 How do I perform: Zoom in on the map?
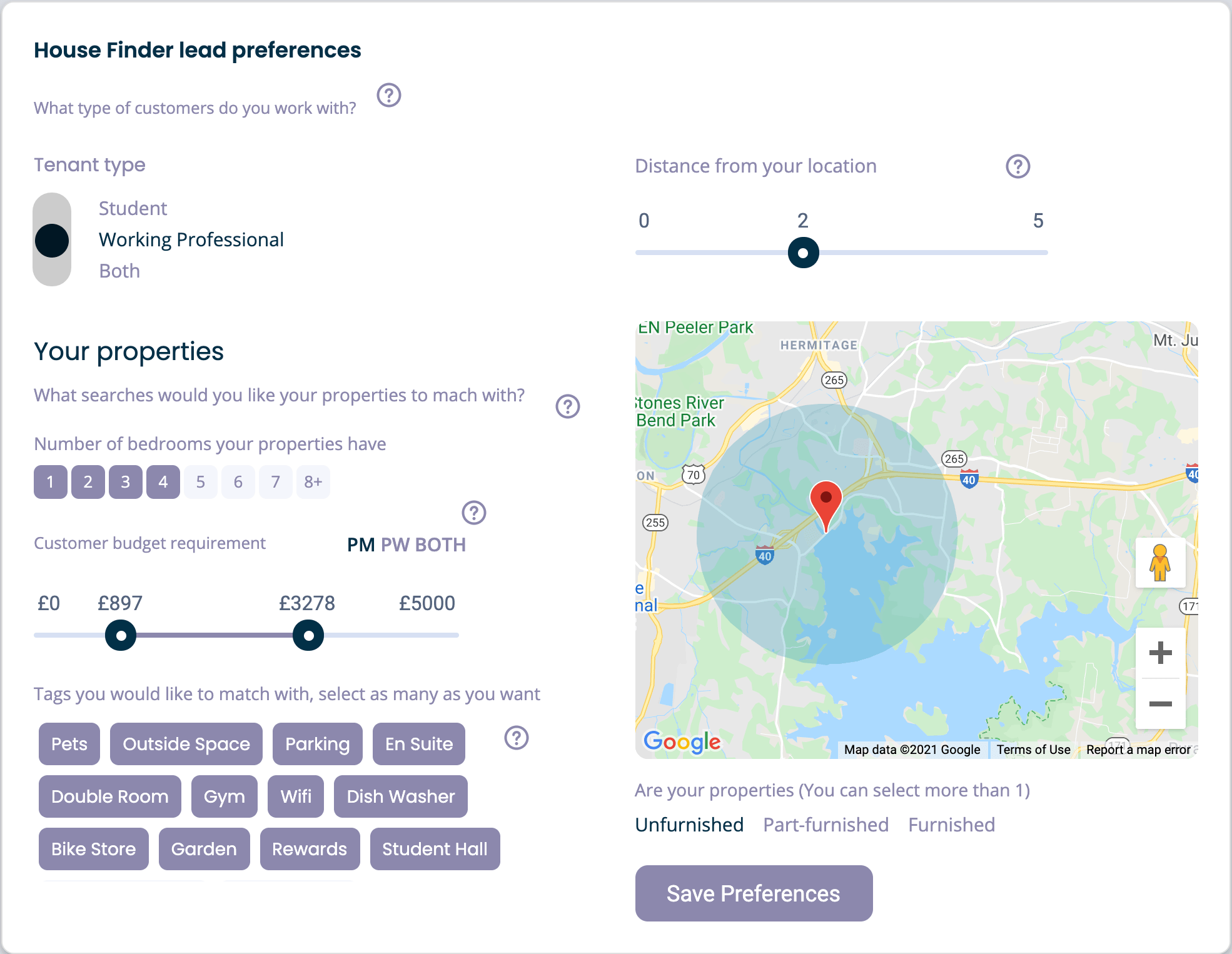(1160, 653)
